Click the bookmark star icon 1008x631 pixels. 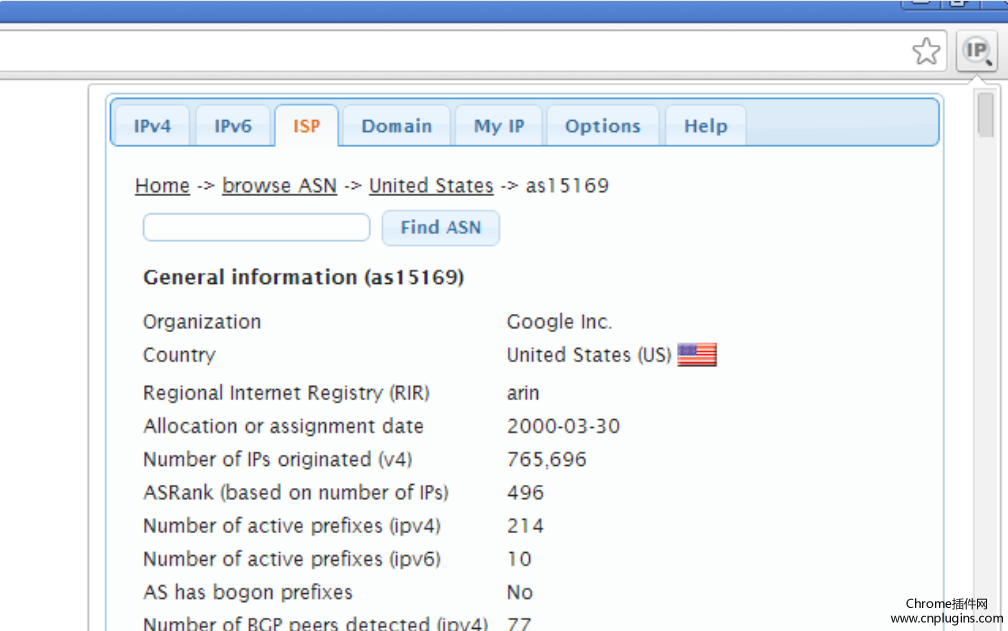[x=926, y=51]
